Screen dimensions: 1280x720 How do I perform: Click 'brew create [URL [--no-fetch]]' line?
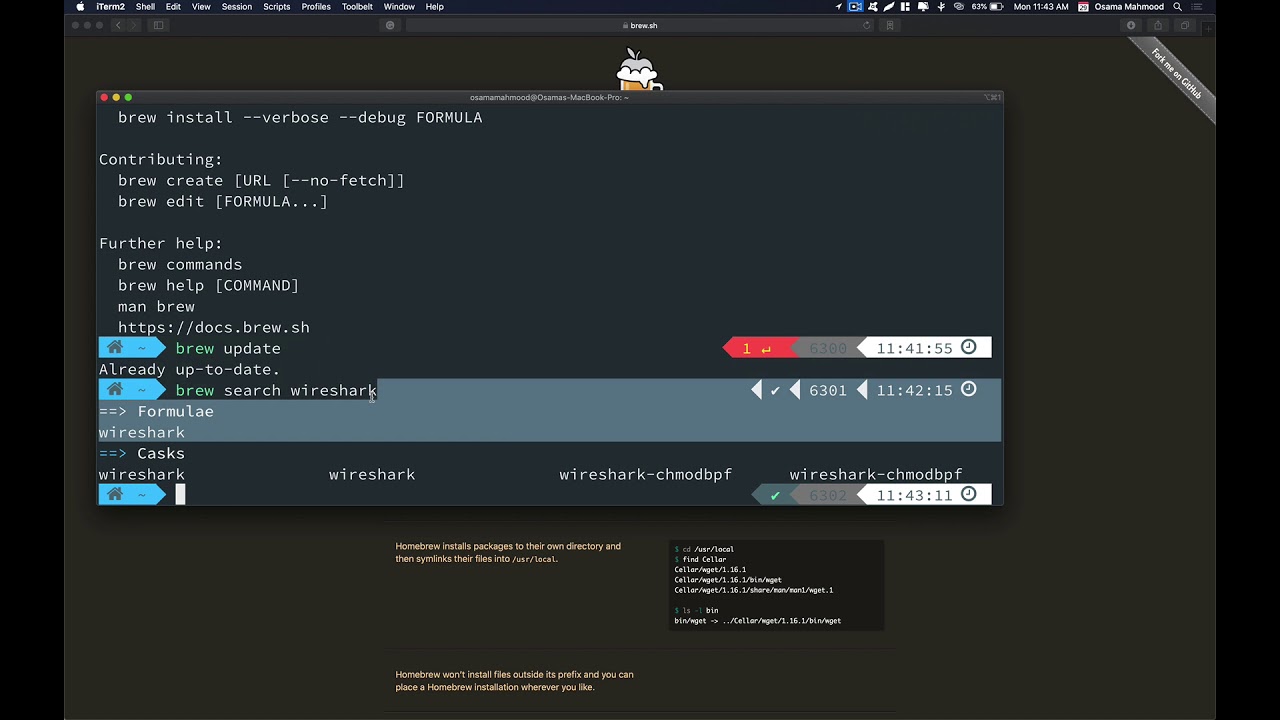(x=261, y=181)
